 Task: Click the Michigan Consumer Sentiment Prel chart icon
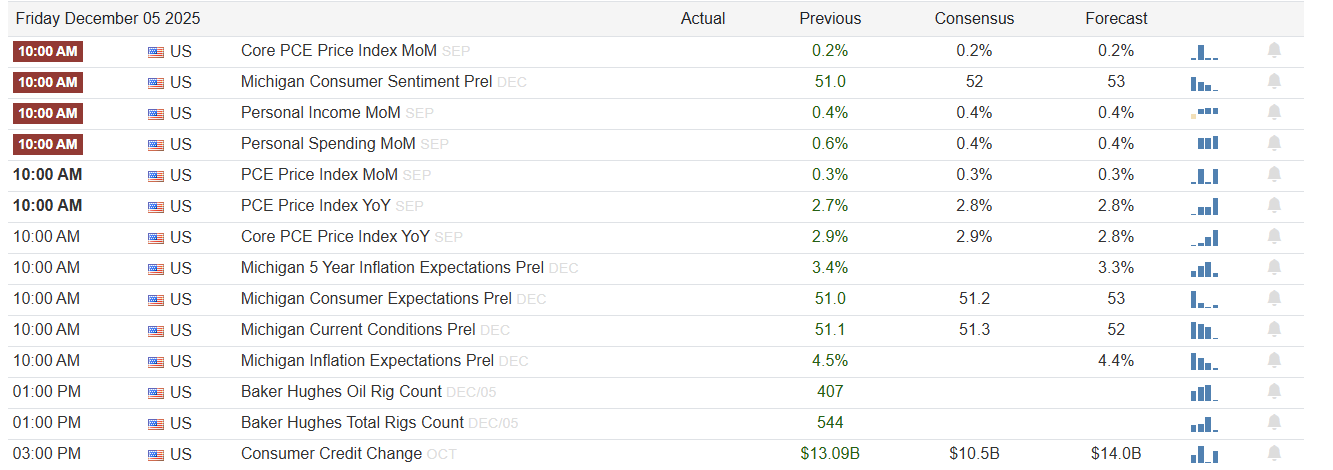point(1204,82)
